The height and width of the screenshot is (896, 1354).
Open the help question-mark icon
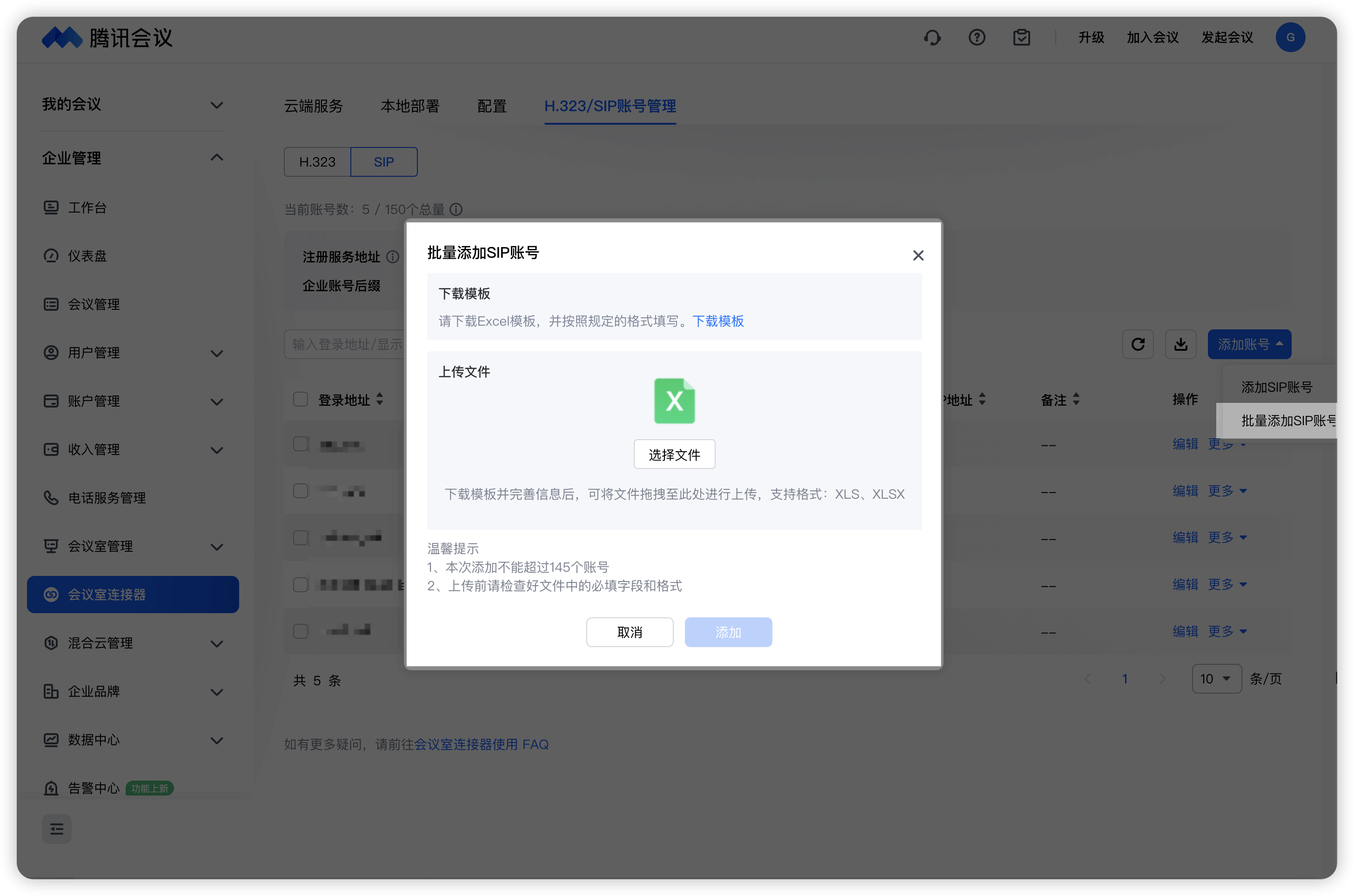[x=977, y=38]
